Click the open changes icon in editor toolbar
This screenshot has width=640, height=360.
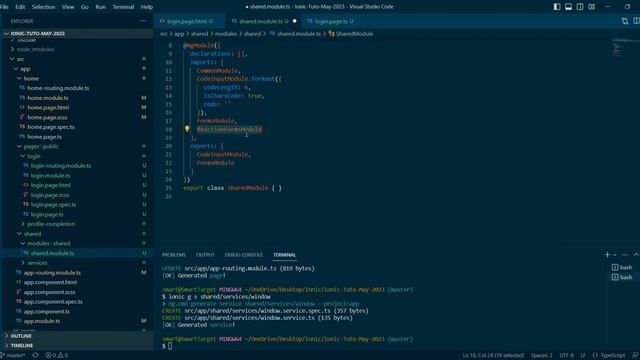click(625, 21)
